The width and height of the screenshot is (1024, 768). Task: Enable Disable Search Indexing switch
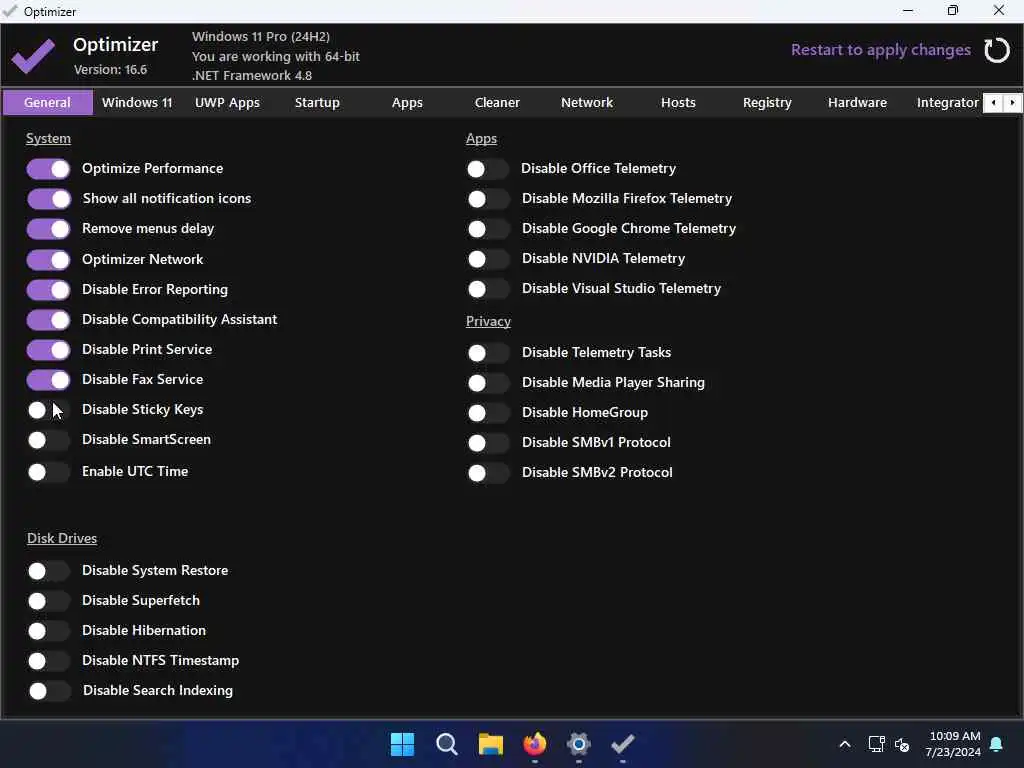48,692
